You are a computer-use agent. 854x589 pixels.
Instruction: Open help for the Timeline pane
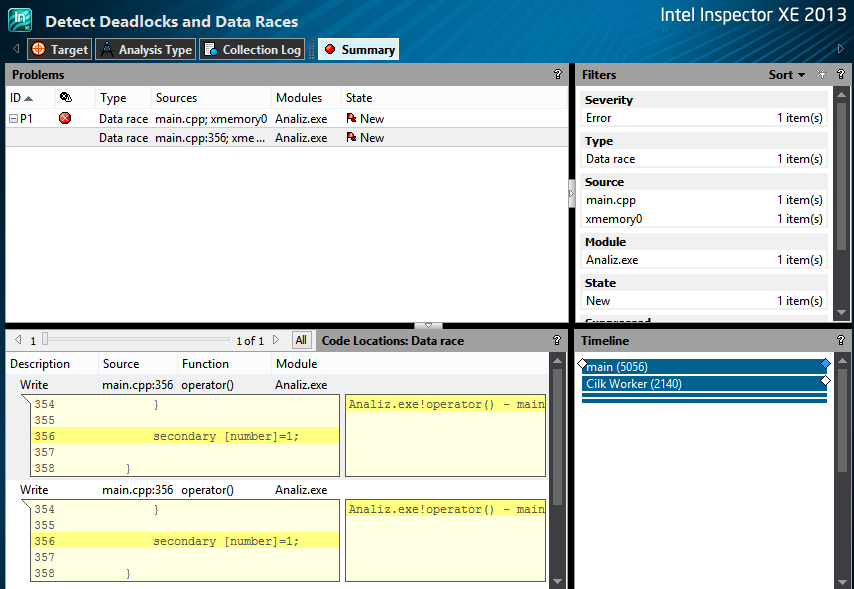pos(840,340)
